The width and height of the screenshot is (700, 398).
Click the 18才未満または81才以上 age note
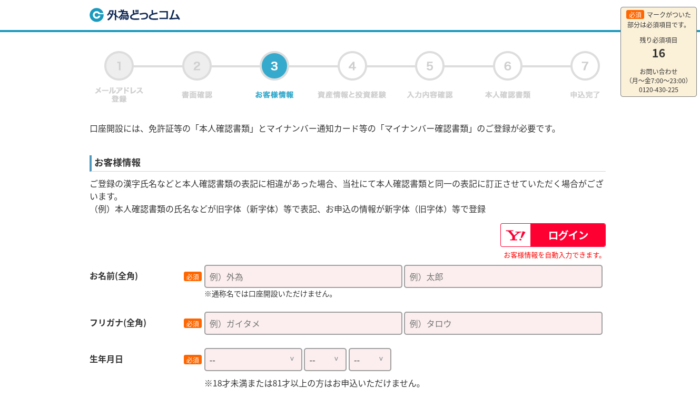click(x=312, y=383)
